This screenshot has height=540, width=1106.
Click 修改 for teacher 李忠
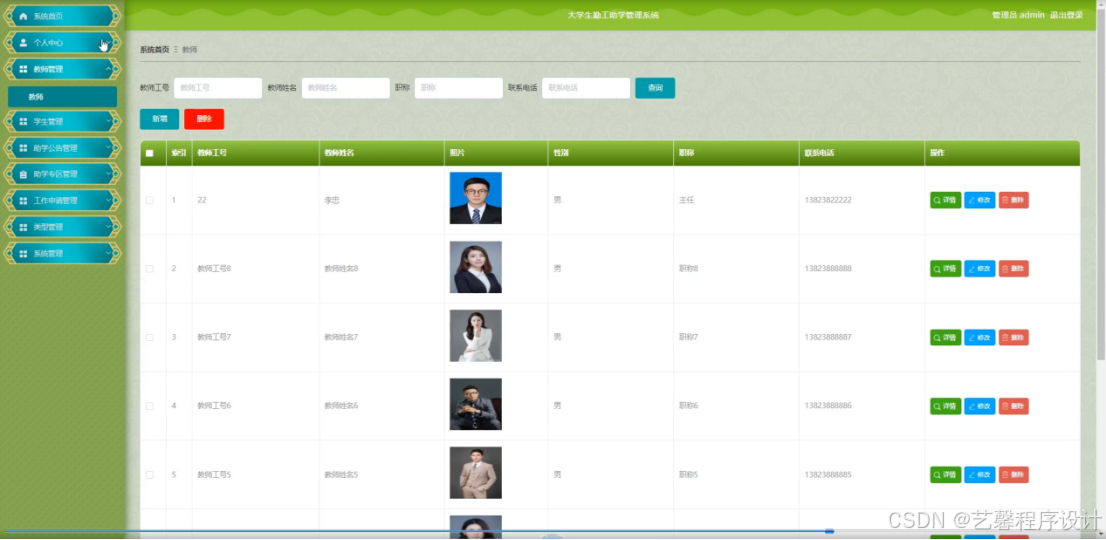click(980, 200)
